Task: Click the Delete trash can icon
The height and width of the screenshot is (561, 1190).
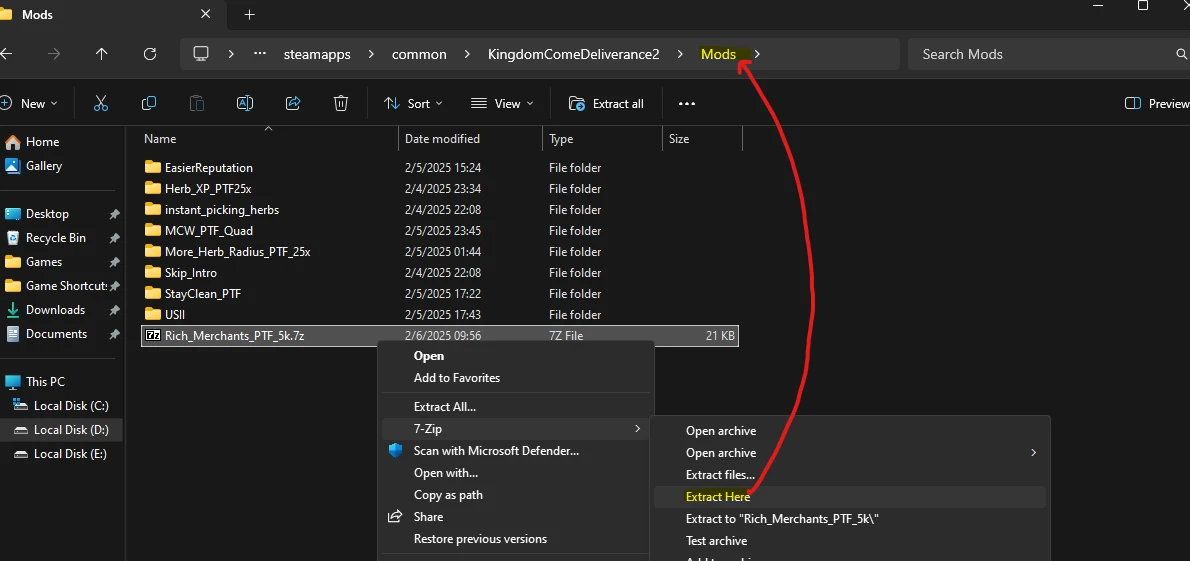Action: click(341, 103)
